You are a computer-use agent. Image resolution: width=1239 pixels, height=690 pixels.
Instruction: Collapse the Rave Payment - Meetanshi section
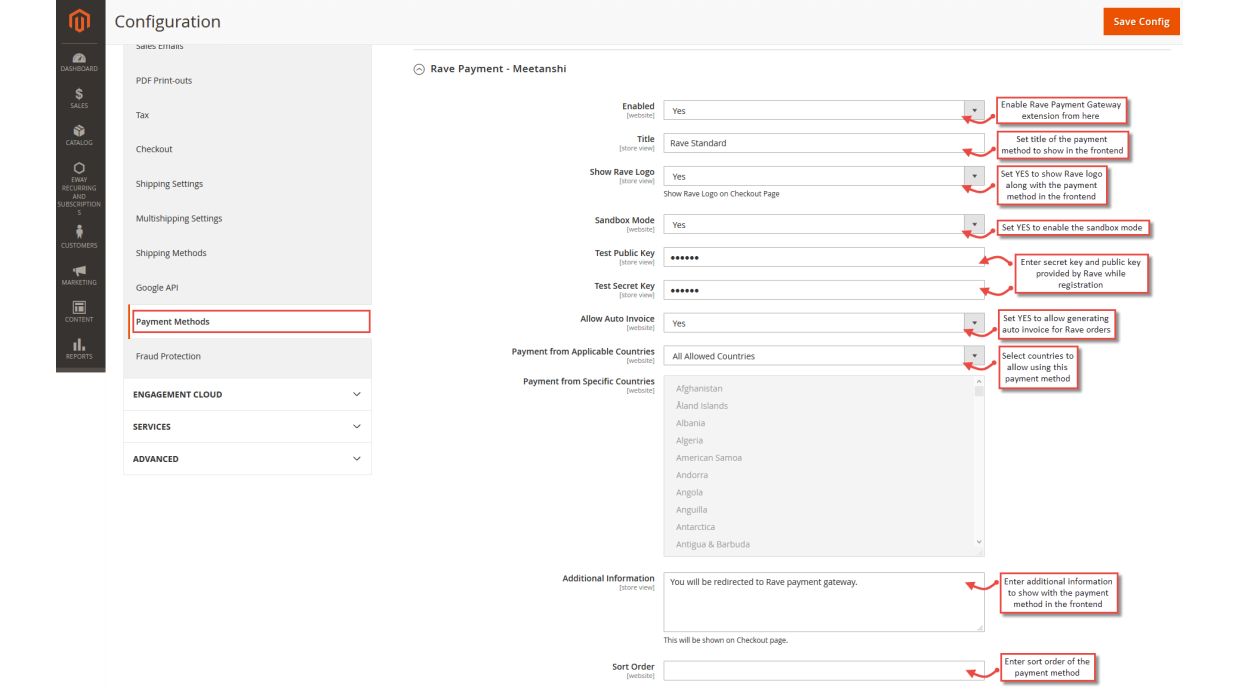[x=419, y=69]
